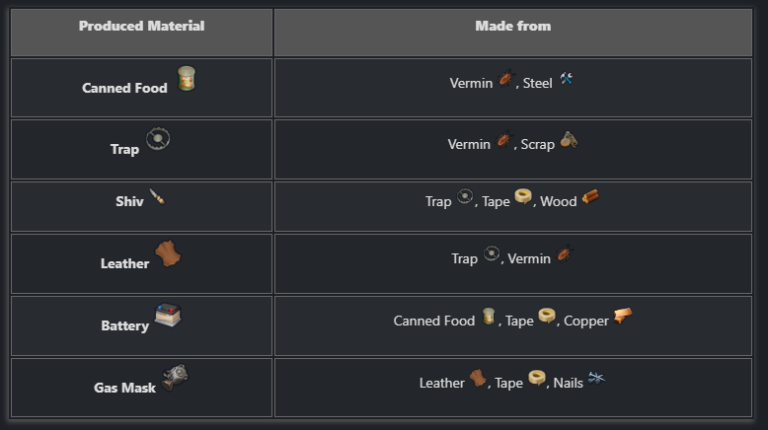
Task: Click the Canned Food icon in Battery recipe
Action: (x=489, y=317)
